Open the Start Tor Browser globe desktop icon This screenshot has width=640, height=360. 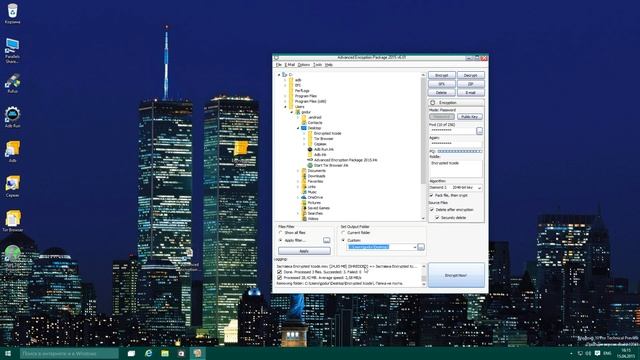pyautogui.click(x=13, y=254)
